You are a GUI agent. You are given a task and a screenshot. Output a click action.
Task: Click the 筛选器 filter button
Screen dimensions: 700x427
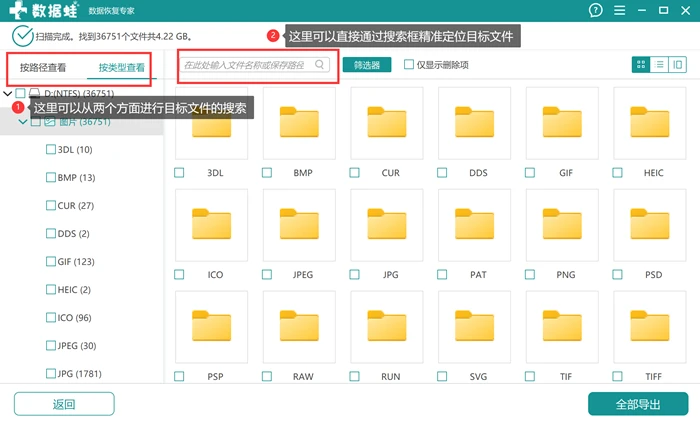click(367, 65)
